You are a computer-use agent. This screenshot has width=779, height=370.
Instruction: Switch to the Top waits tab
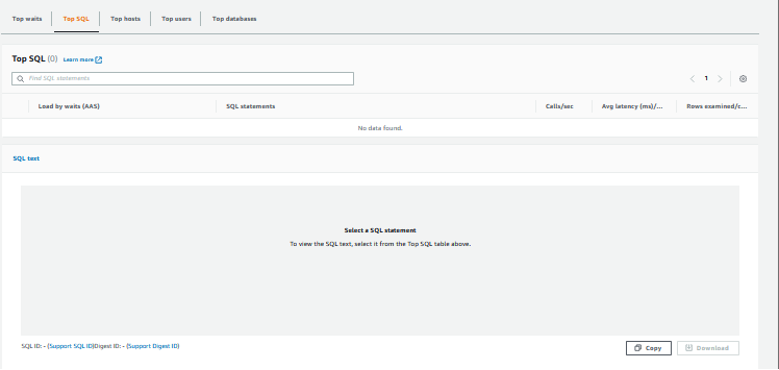tap(27, 19)
